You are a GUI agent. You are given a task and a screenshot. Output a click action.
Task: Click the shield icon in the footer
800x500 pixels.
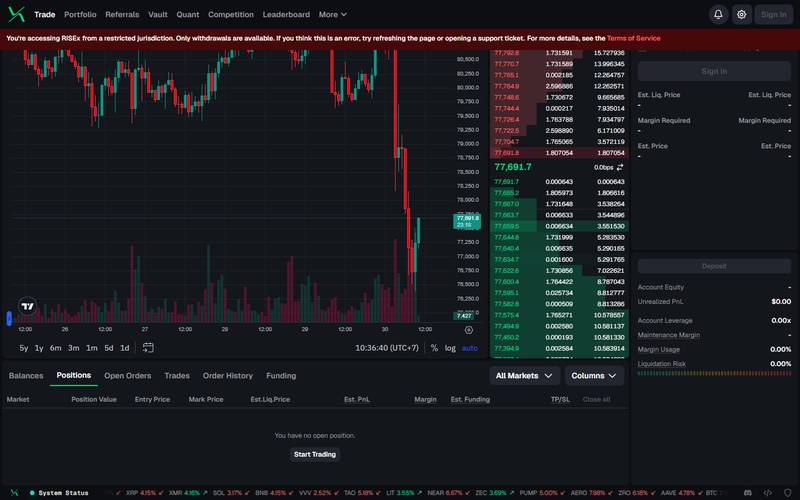click(x=787, y=492)
